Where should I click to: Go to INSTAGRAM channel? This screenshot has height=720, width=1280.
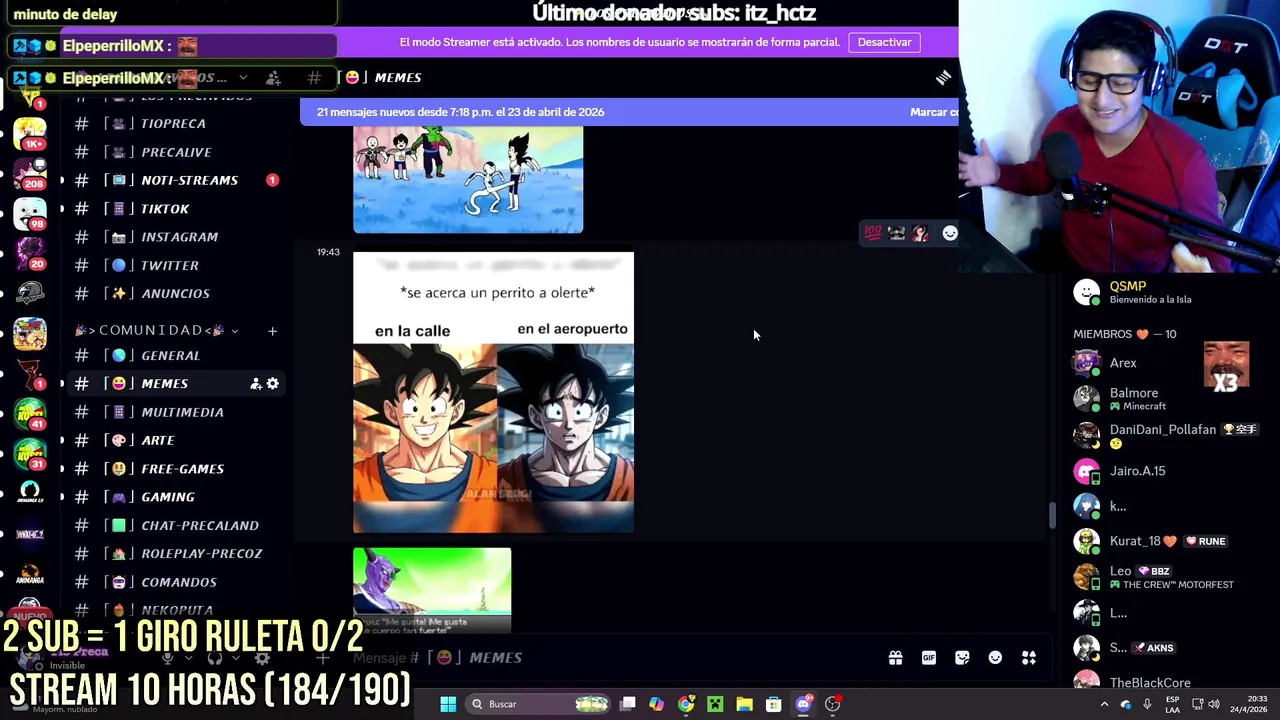(x=176, y=237)
